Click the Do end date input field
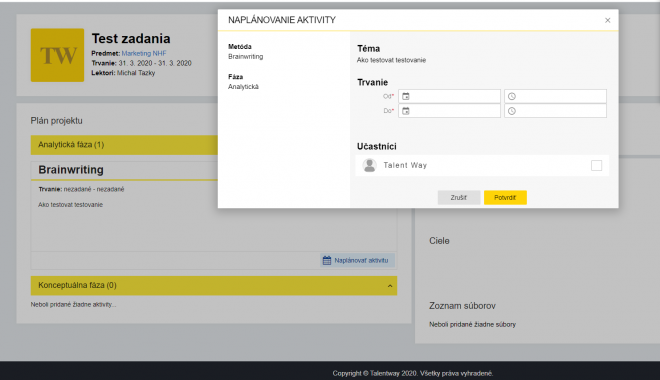 (450, 111)
